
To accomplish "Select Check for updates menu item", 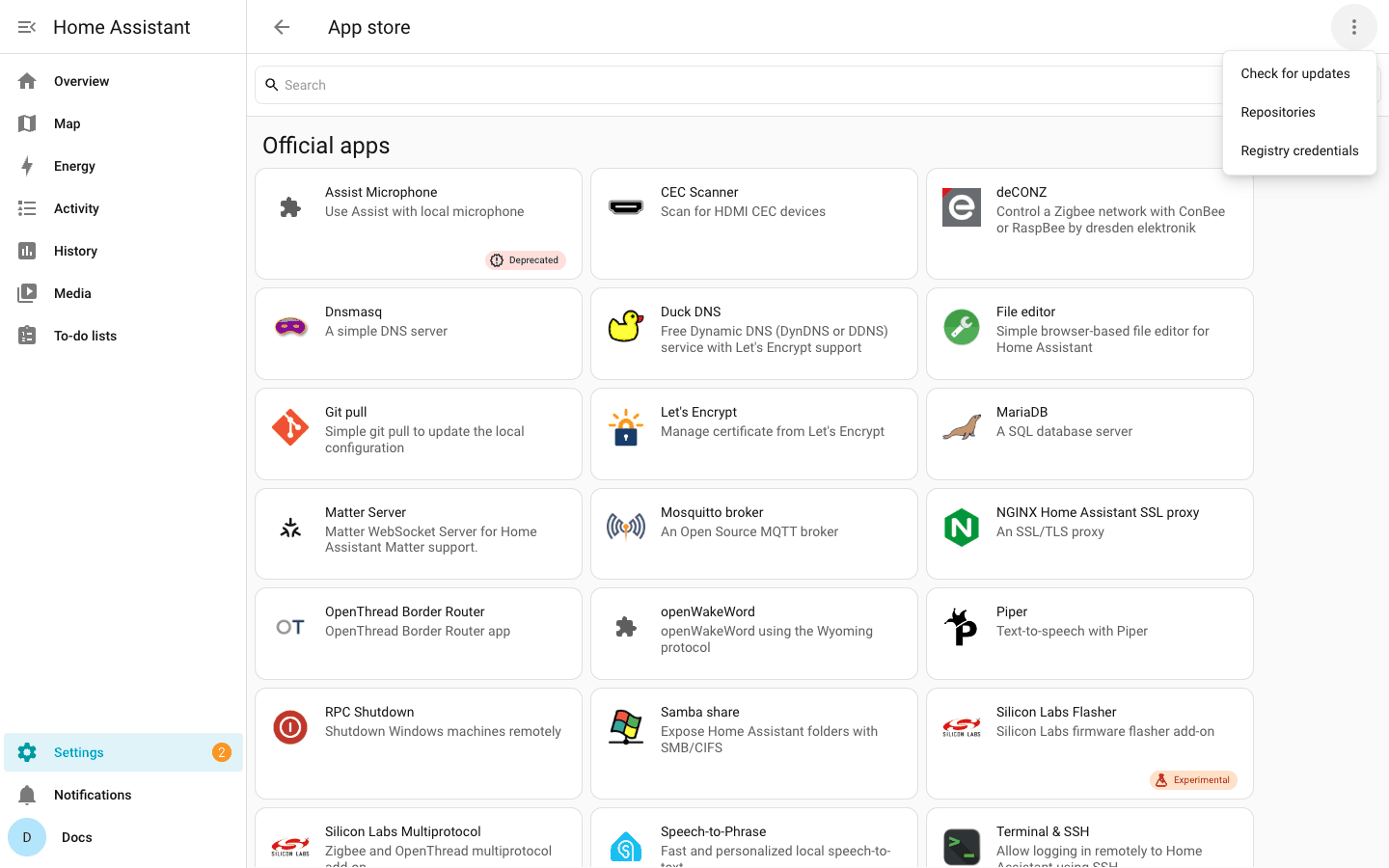I will [x=1299, y=73].
